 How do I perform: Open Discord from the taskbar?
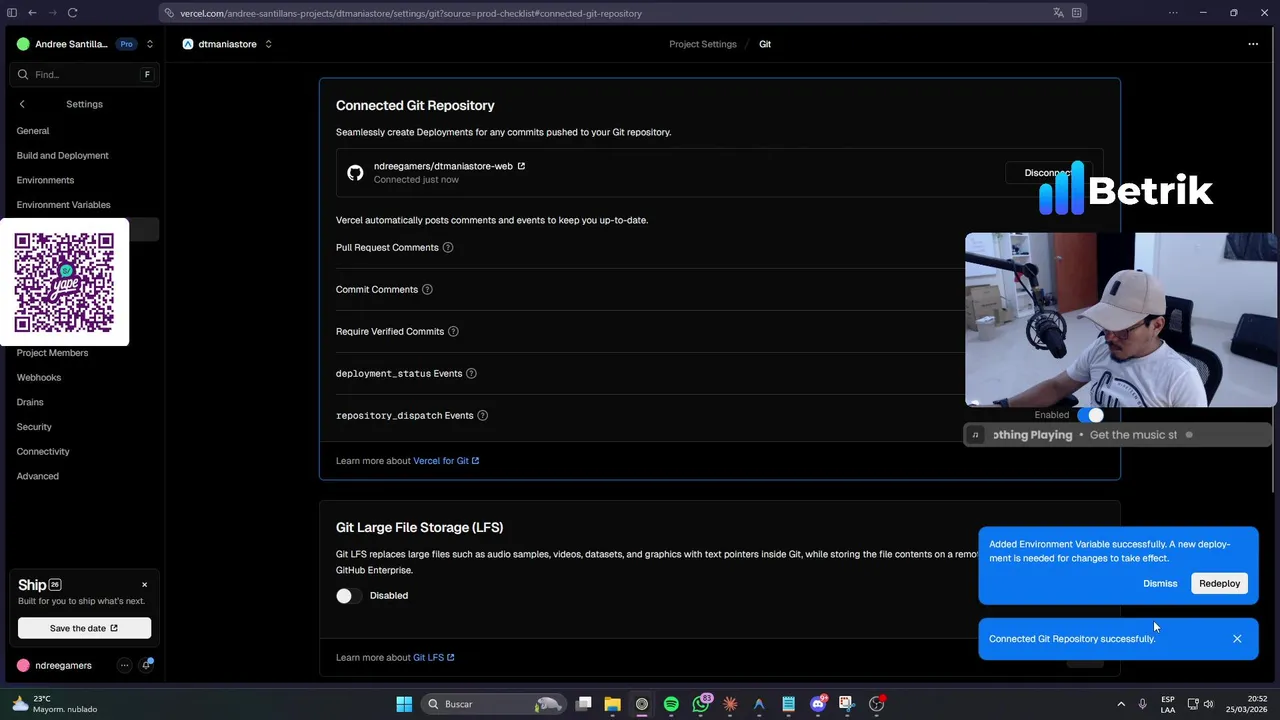tap(818, 704)
